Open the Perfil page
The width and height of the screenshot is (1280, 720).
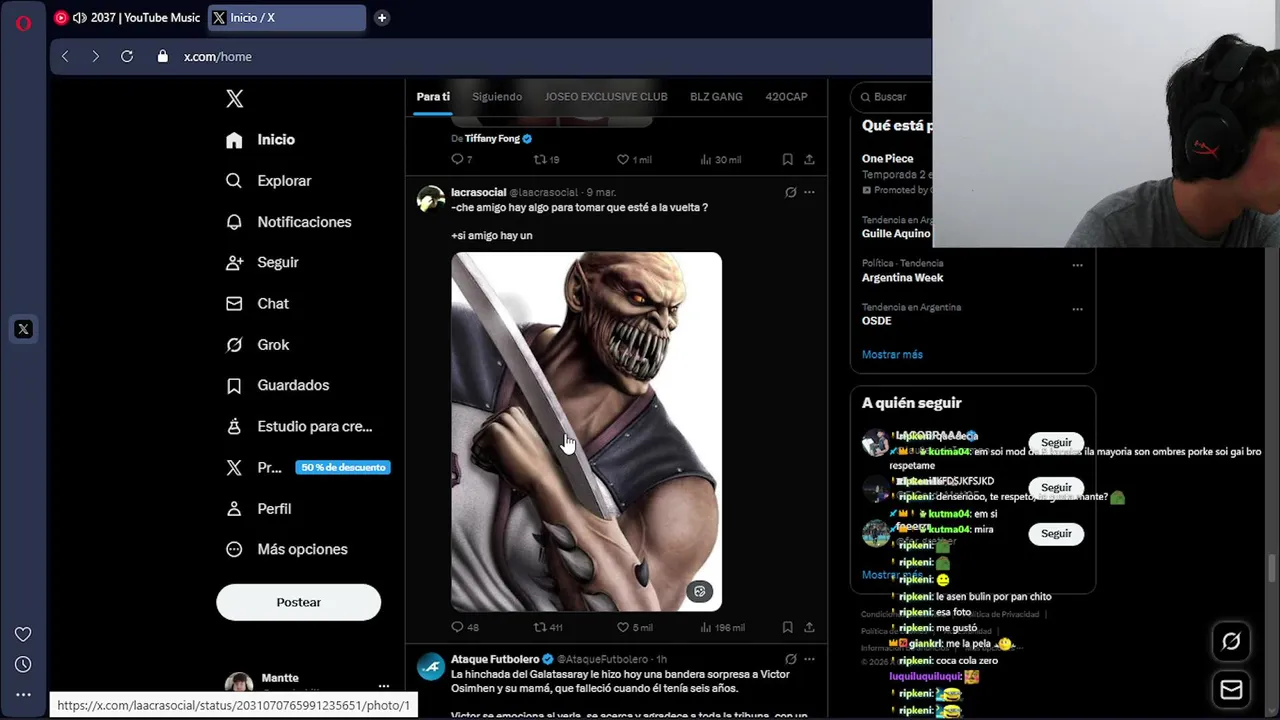click(258, 508)
